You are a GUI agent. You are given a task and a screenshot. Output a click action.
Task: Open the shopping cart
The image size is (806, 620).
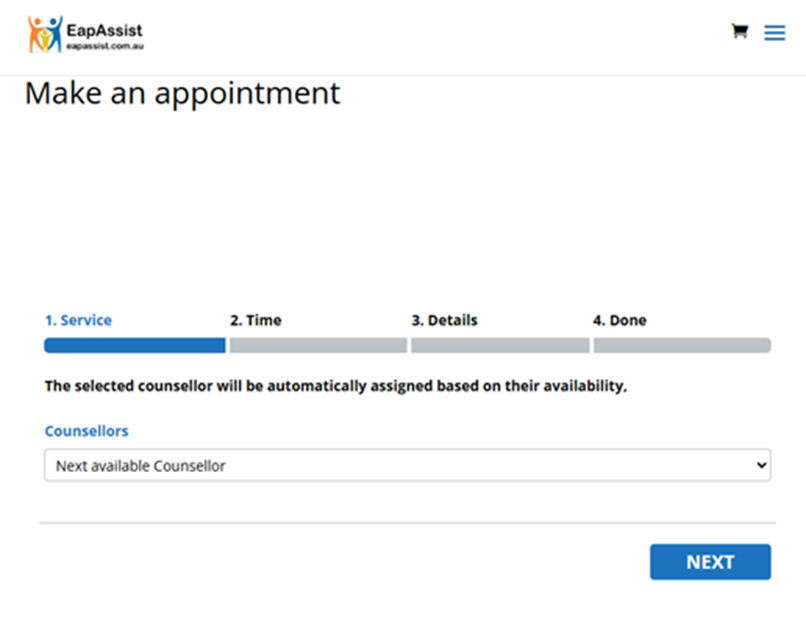740,31
